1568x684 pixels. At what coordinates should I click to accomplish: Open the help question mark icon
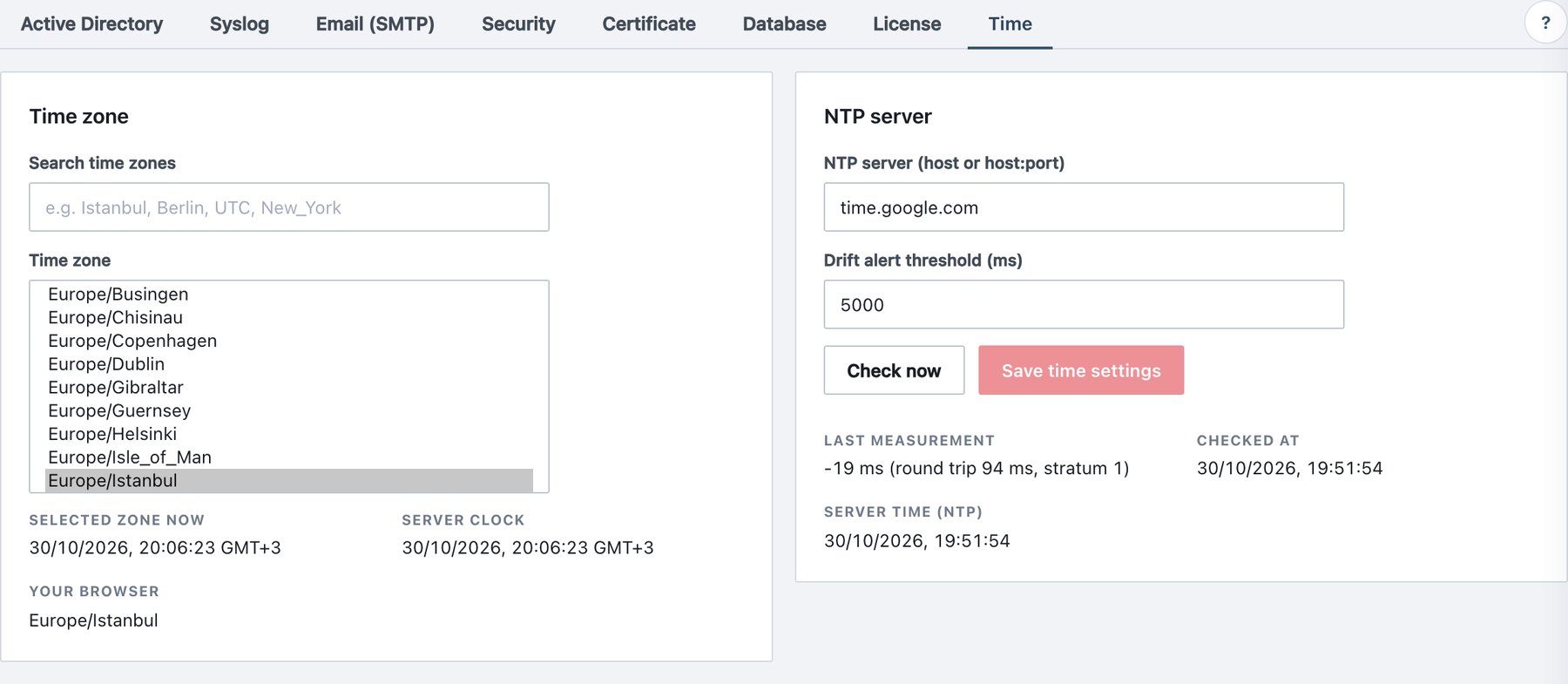click(x=1545, y=24)
